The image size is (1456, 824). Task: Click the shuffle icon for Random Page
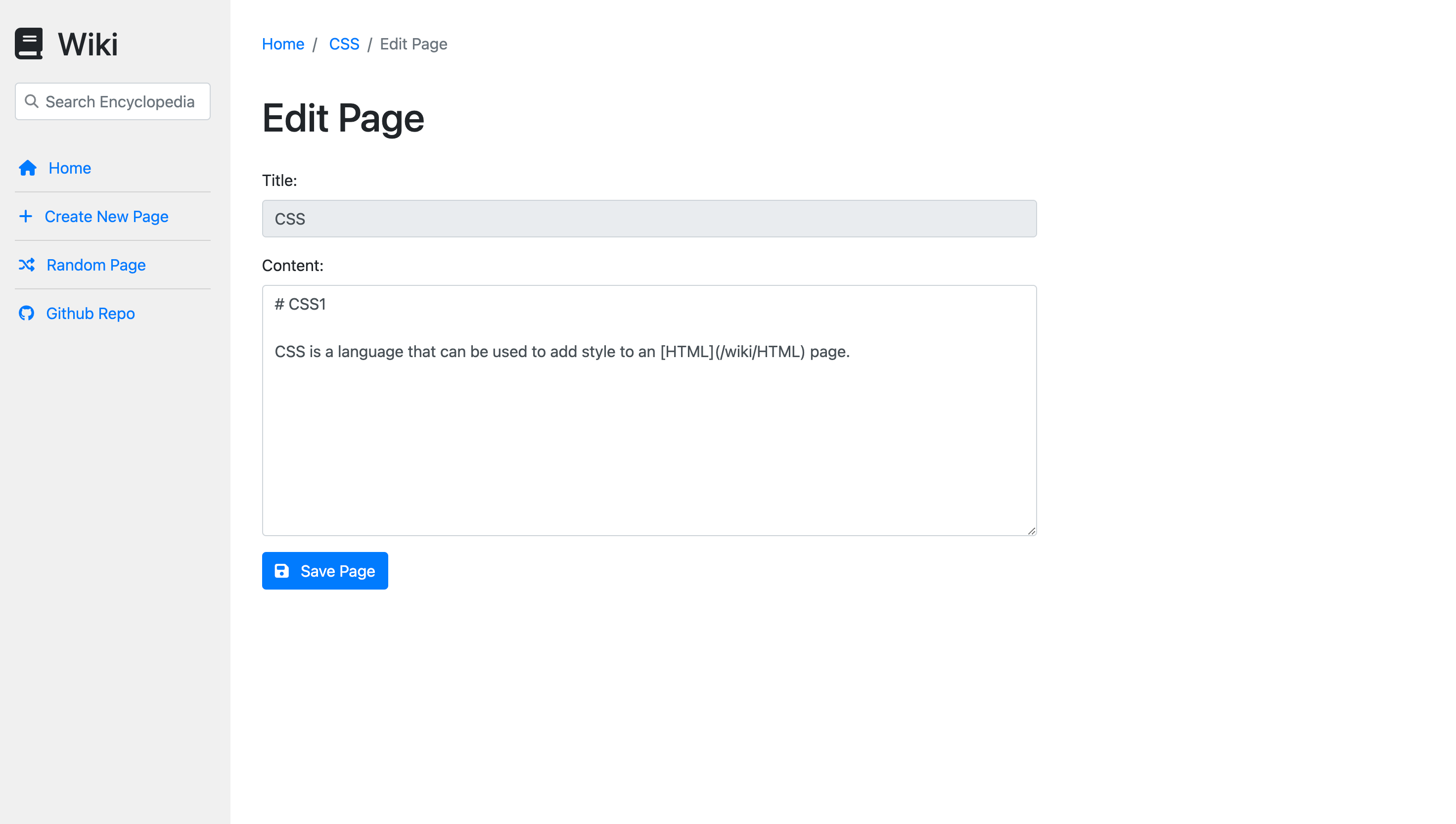coord(27,265)
